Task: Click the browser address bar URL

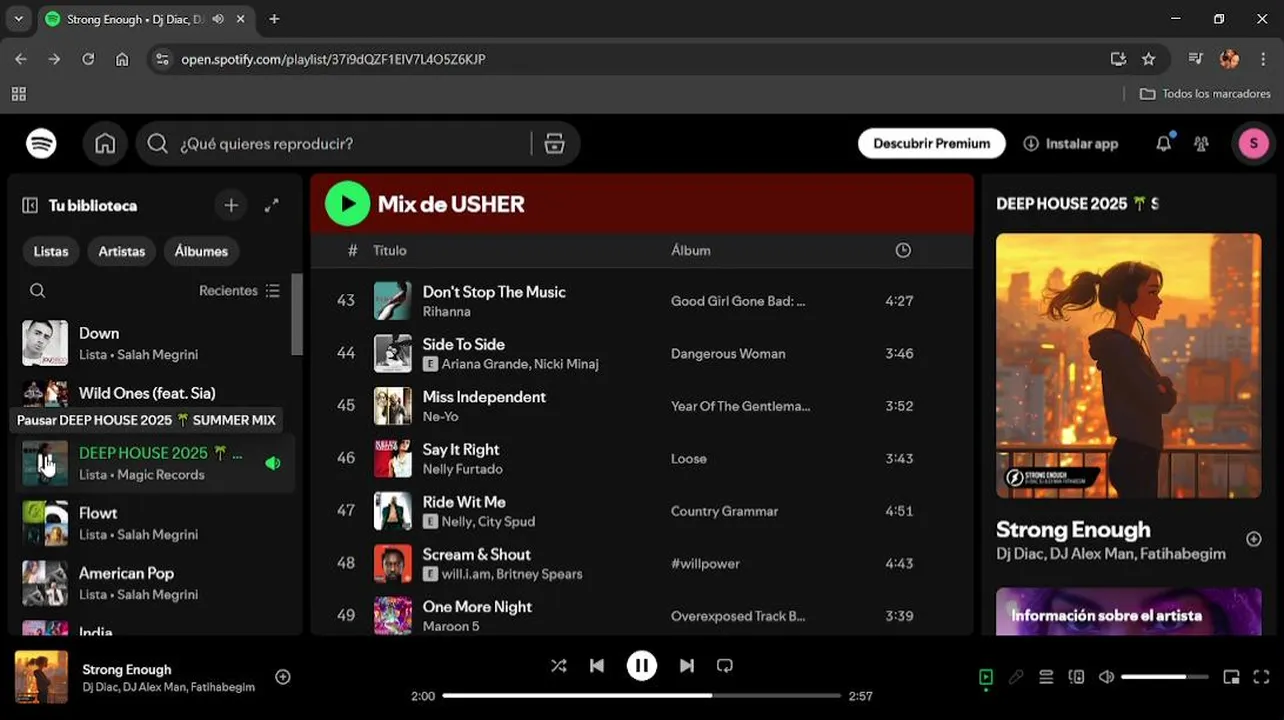Action: click(333, 59)
